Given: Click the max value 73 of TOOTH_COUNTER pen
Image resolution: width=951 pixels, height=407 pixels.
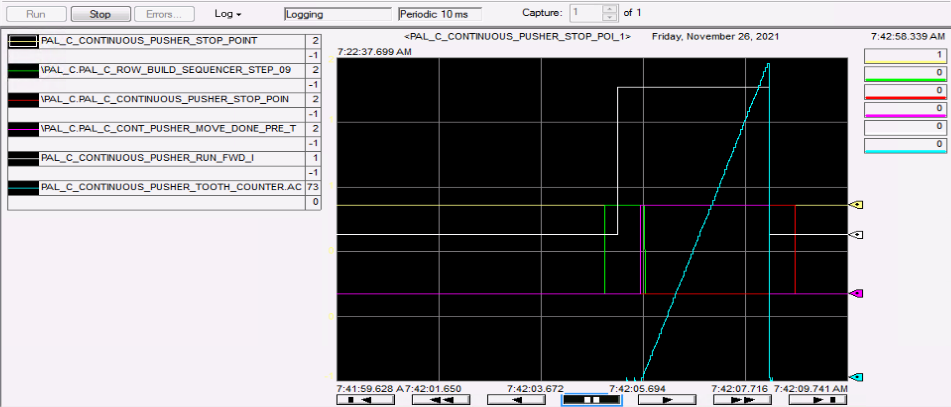Looking at the screenshot, I should click(314, 187).
